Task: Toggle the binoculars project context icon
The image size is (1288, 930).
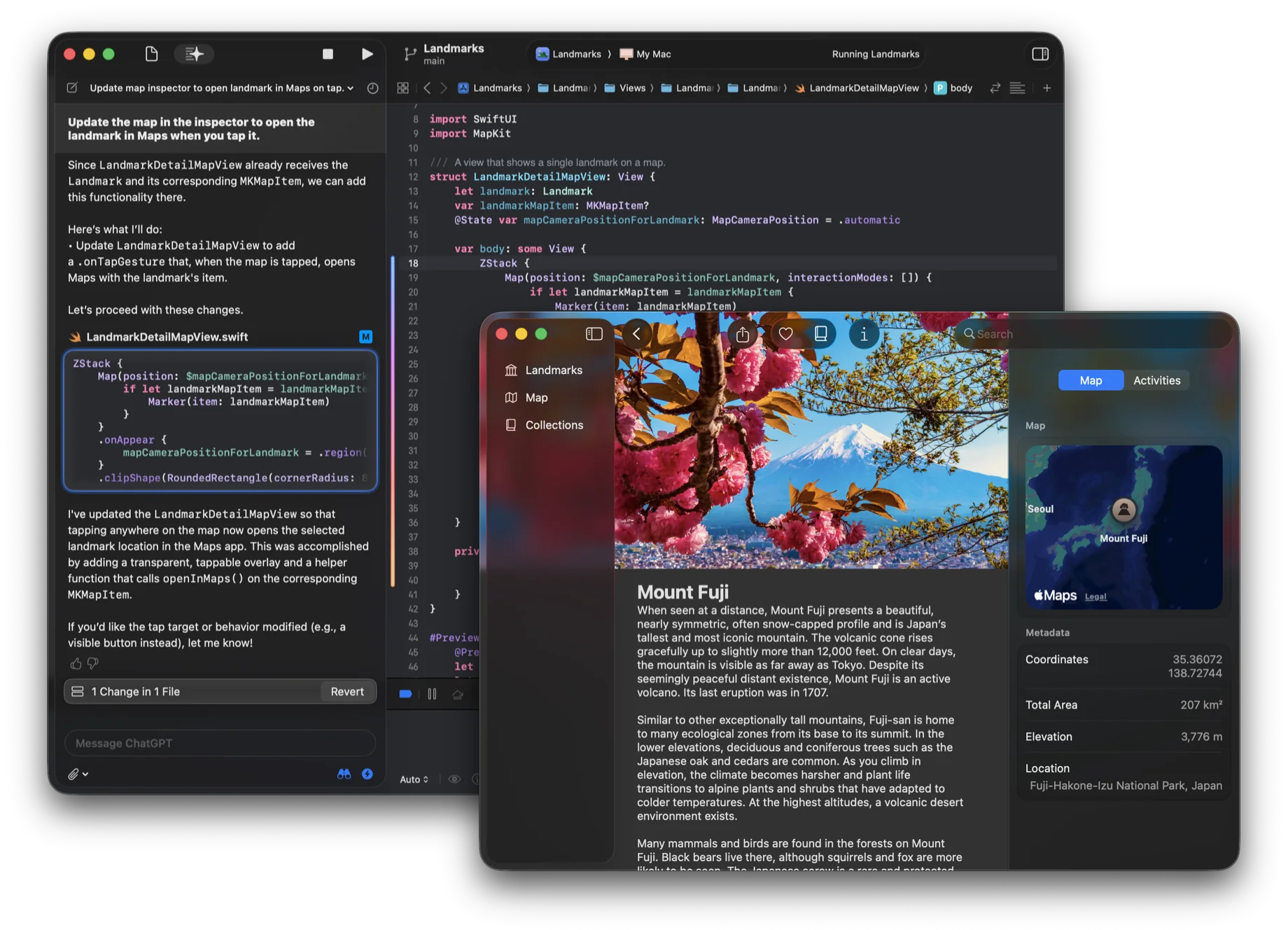Action: [x=344, y=774]
